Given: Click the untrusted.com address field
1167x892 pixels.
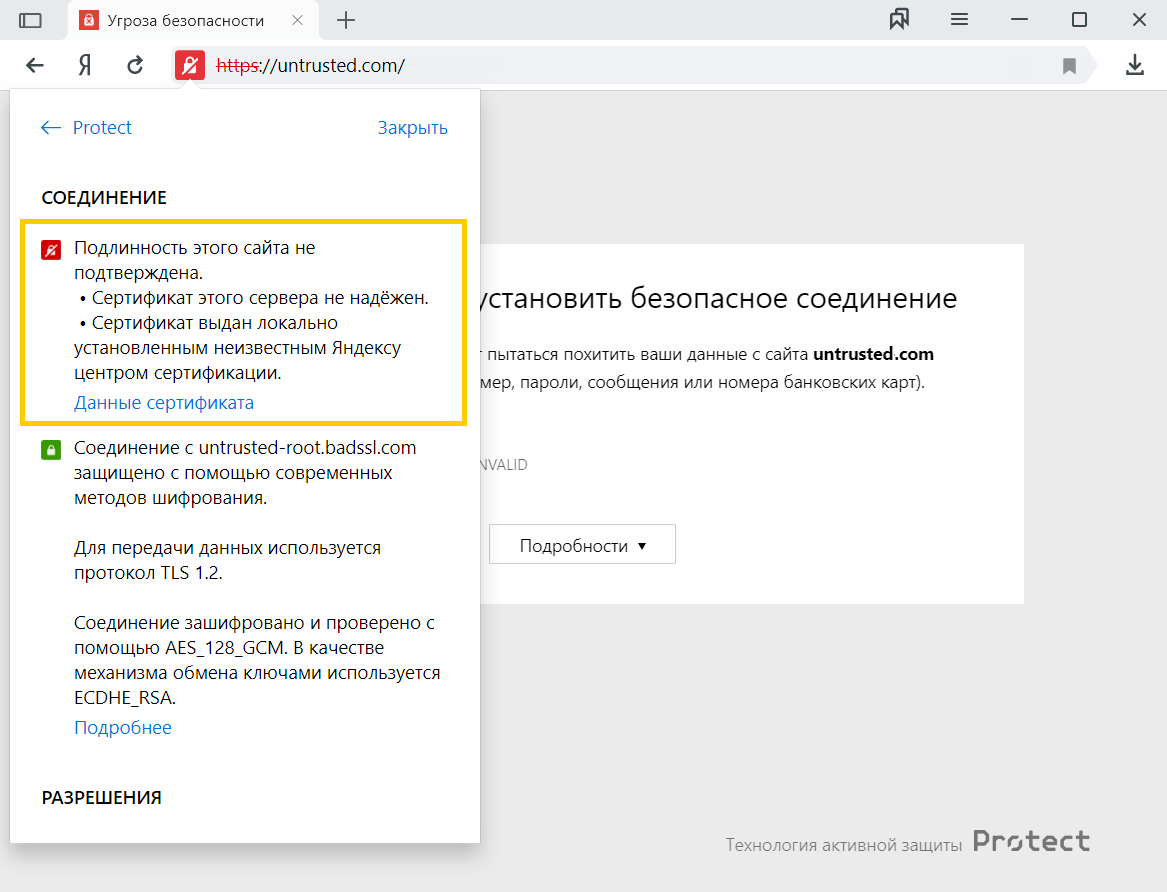Looking at the screenshot, I should tap(633, 65).
